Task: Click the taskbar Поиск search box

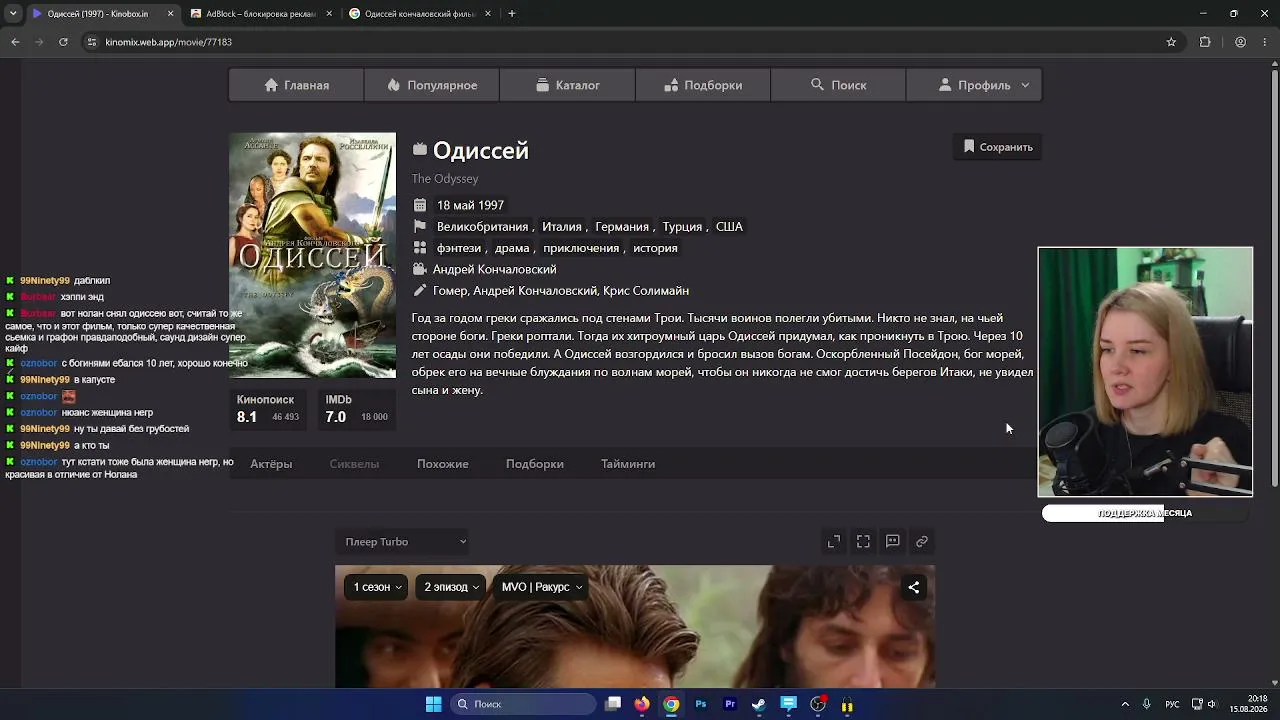Action: 522,704
